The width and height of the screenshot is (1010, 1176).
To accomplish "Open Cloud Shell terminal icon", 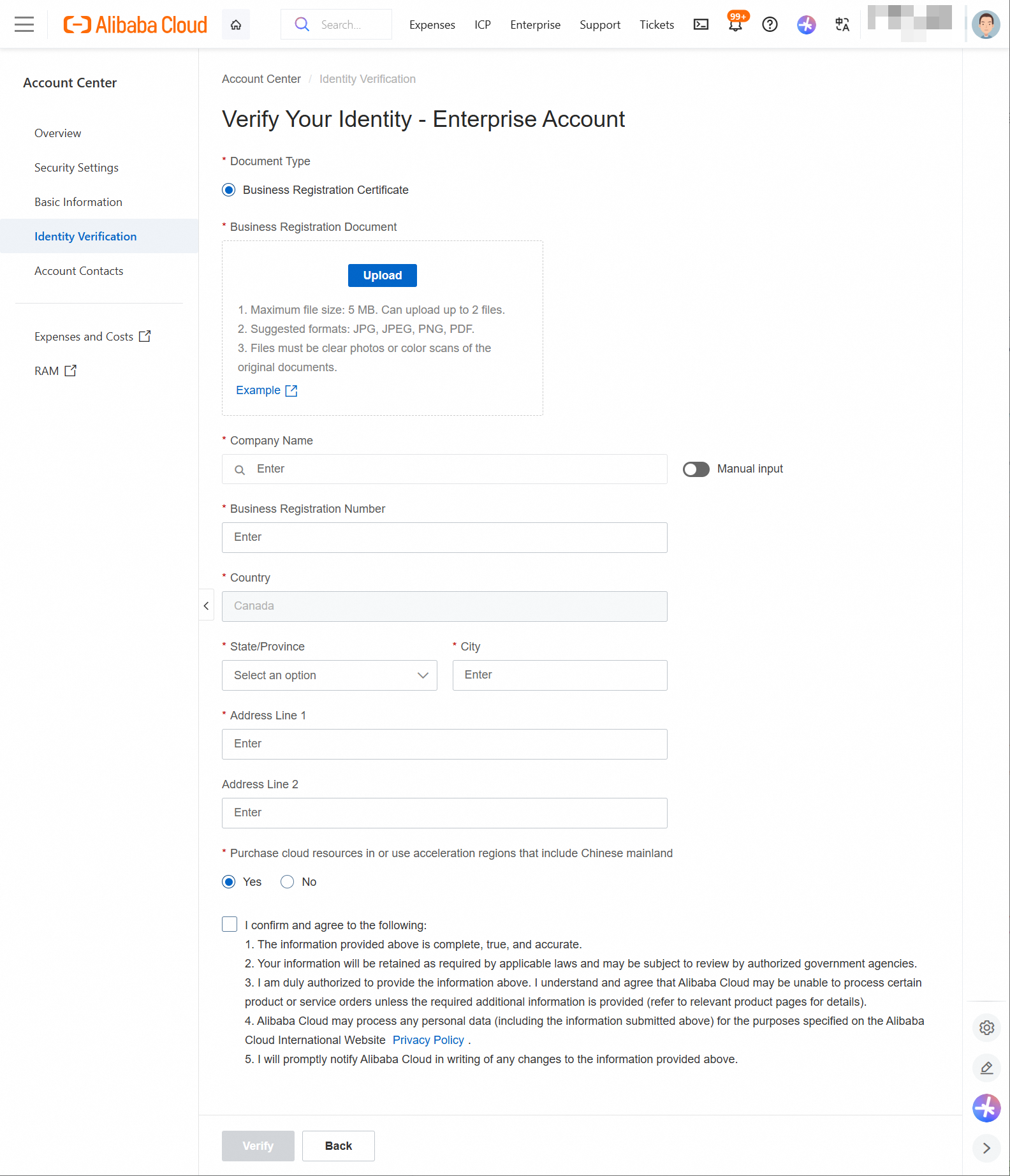I will pyautogui.click(x=701, y=24).
